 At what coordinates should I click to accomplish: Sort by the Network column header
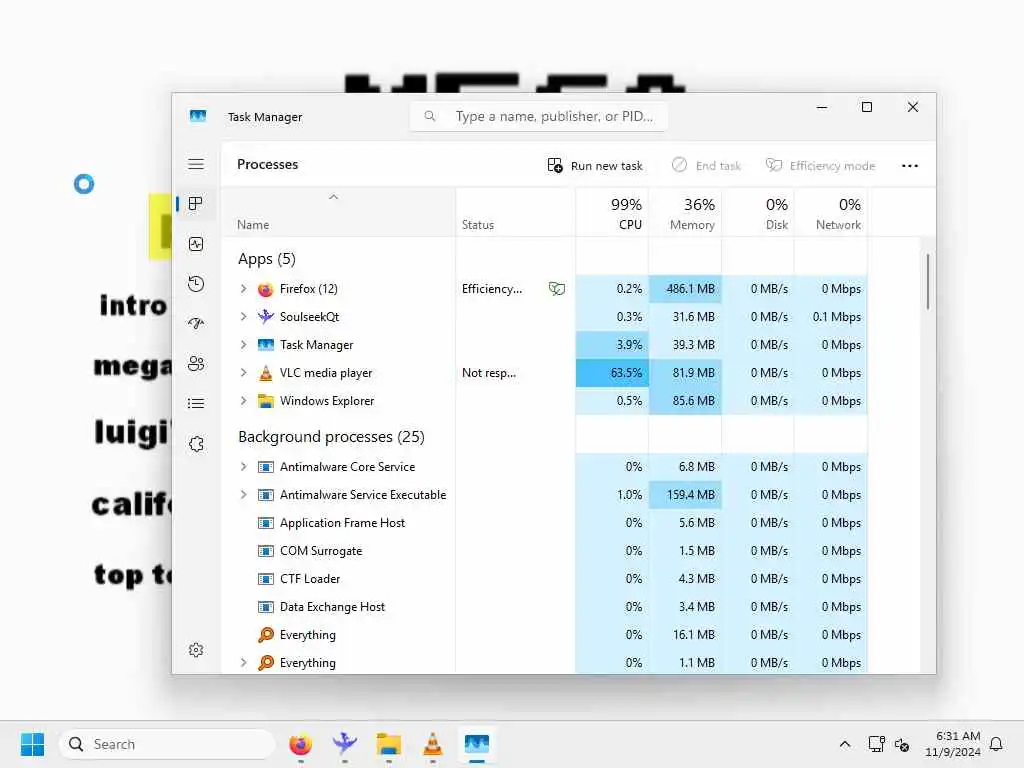(x=831, y=214)
